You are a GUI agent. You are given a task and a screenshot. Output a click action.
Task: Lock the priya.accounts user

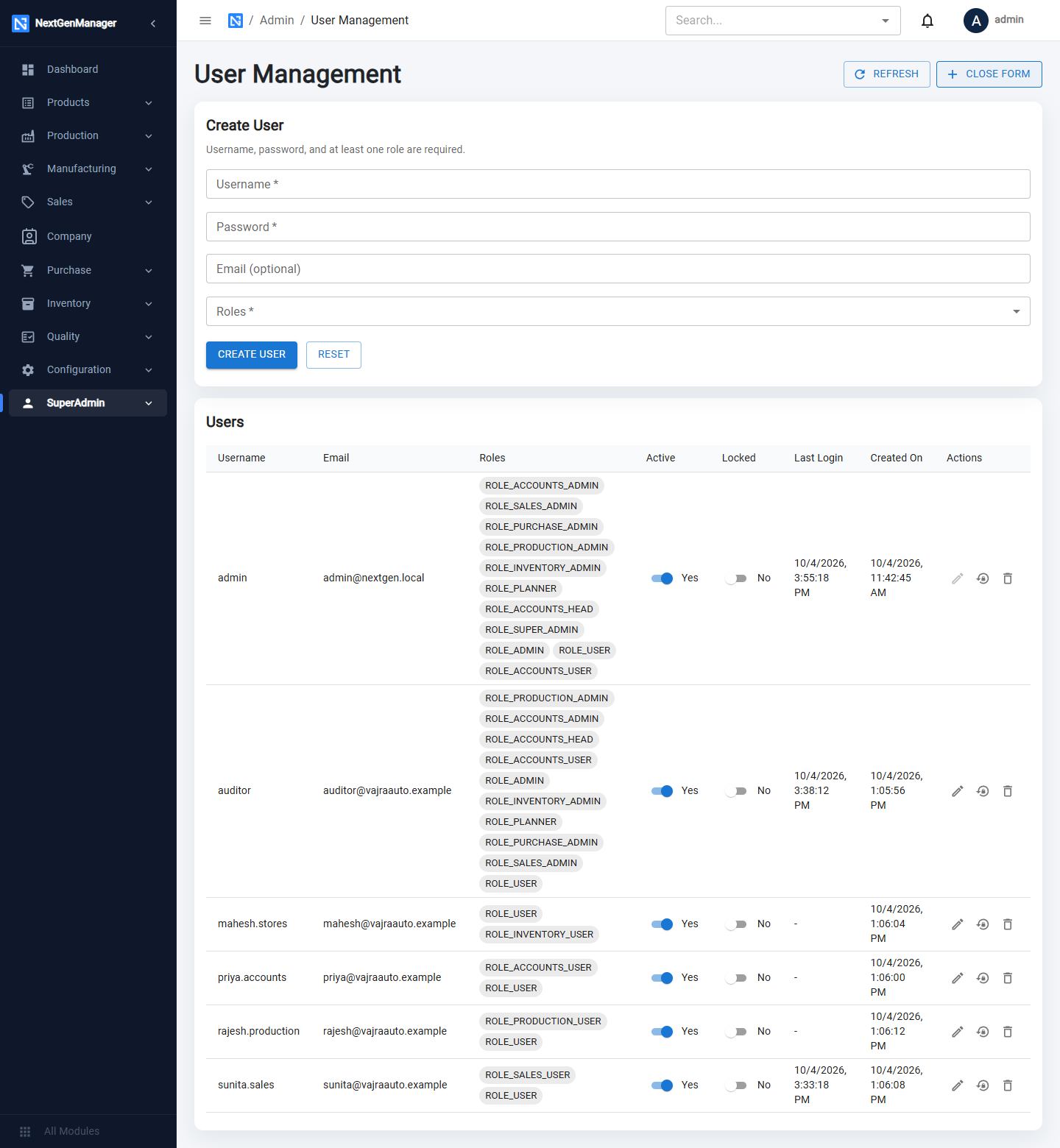pyautogui.click(x=736, y=978)
